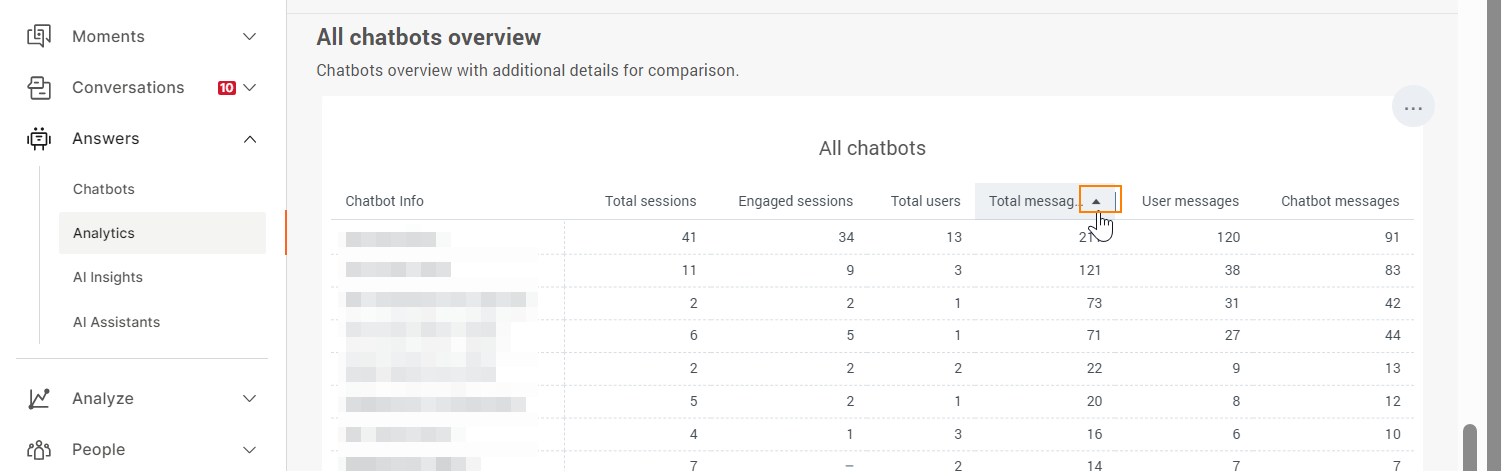The image size is (1502, 471).
Task: Click the red Conversations notification badge
Action: coord(227,88)
